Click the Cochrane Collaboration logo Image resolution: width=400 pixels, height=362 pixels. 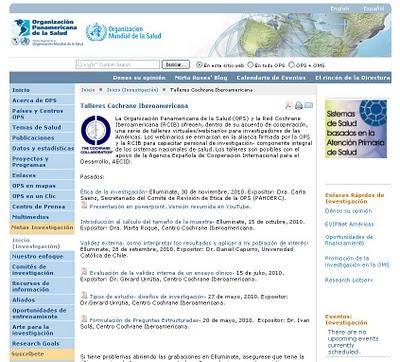point(96,135)
